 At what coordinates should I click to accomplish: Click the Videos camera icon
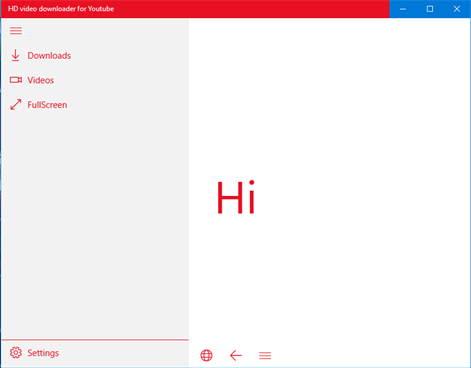(16, 80)
